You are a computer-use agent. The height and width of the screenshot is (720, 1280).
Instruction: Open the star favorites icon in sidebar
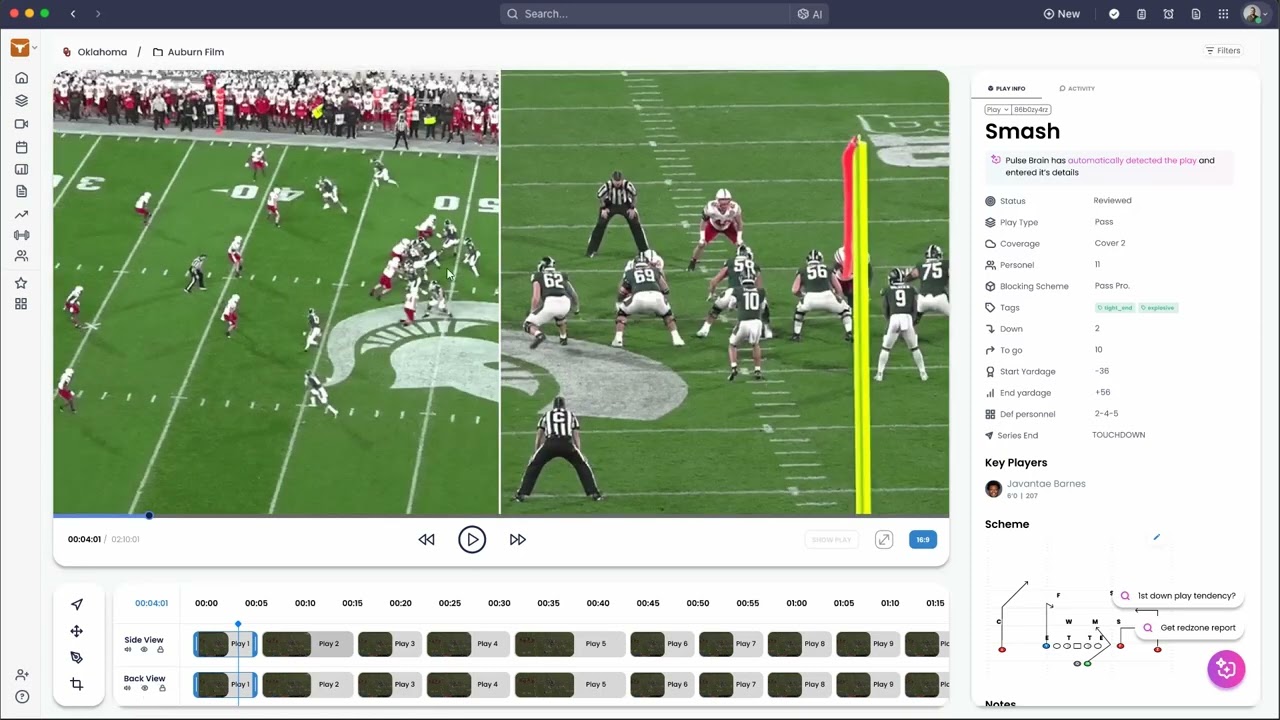21,283
